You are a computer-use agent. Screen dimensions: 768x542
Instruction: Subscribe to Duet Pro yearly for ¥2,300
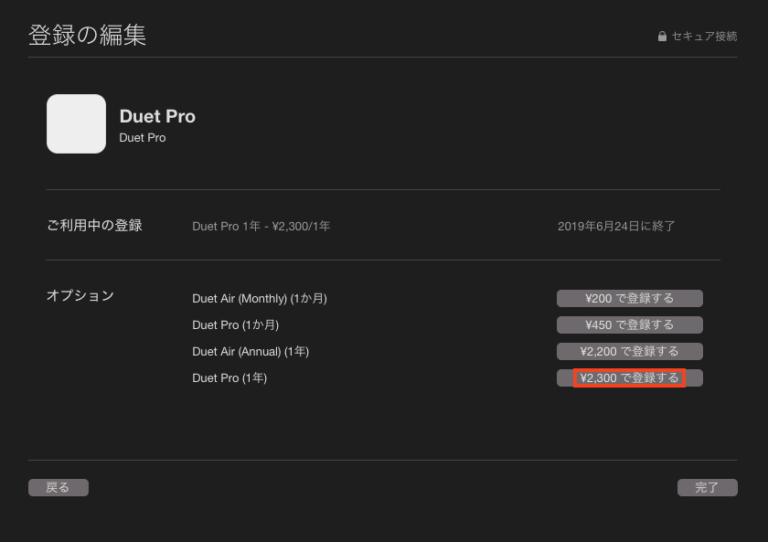629,378
